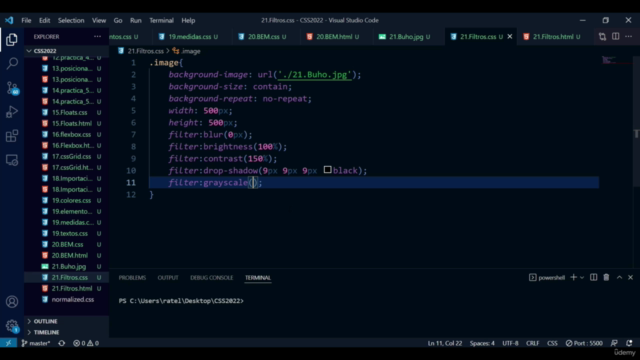Change indentation via Spaces: 4
This screenshot has height=360, width=640.
coord(482,343)
